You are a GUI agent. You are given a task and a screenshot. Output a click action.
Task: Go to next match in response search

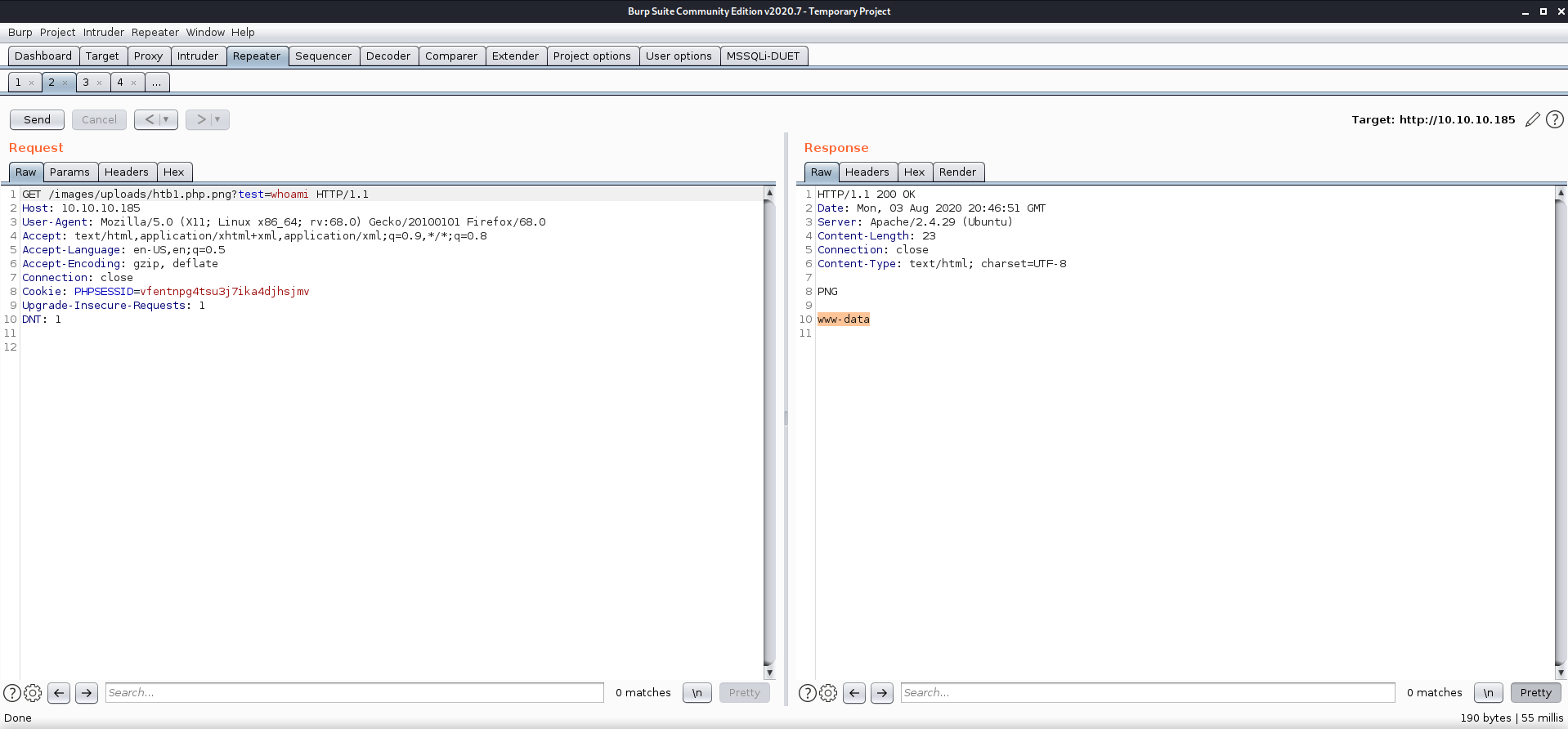coord(881,693)
